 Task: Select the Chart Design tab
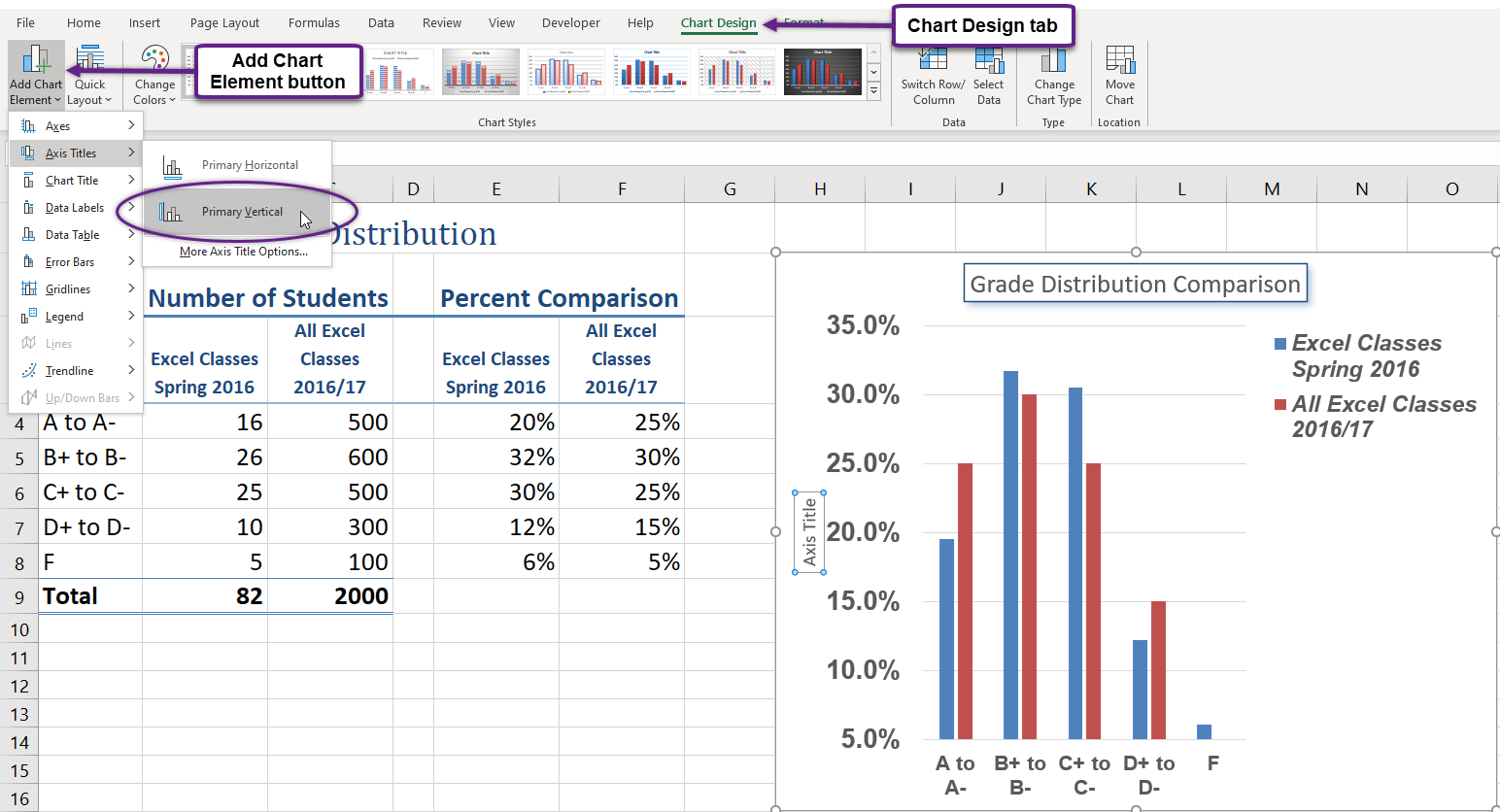pos(718,22)
